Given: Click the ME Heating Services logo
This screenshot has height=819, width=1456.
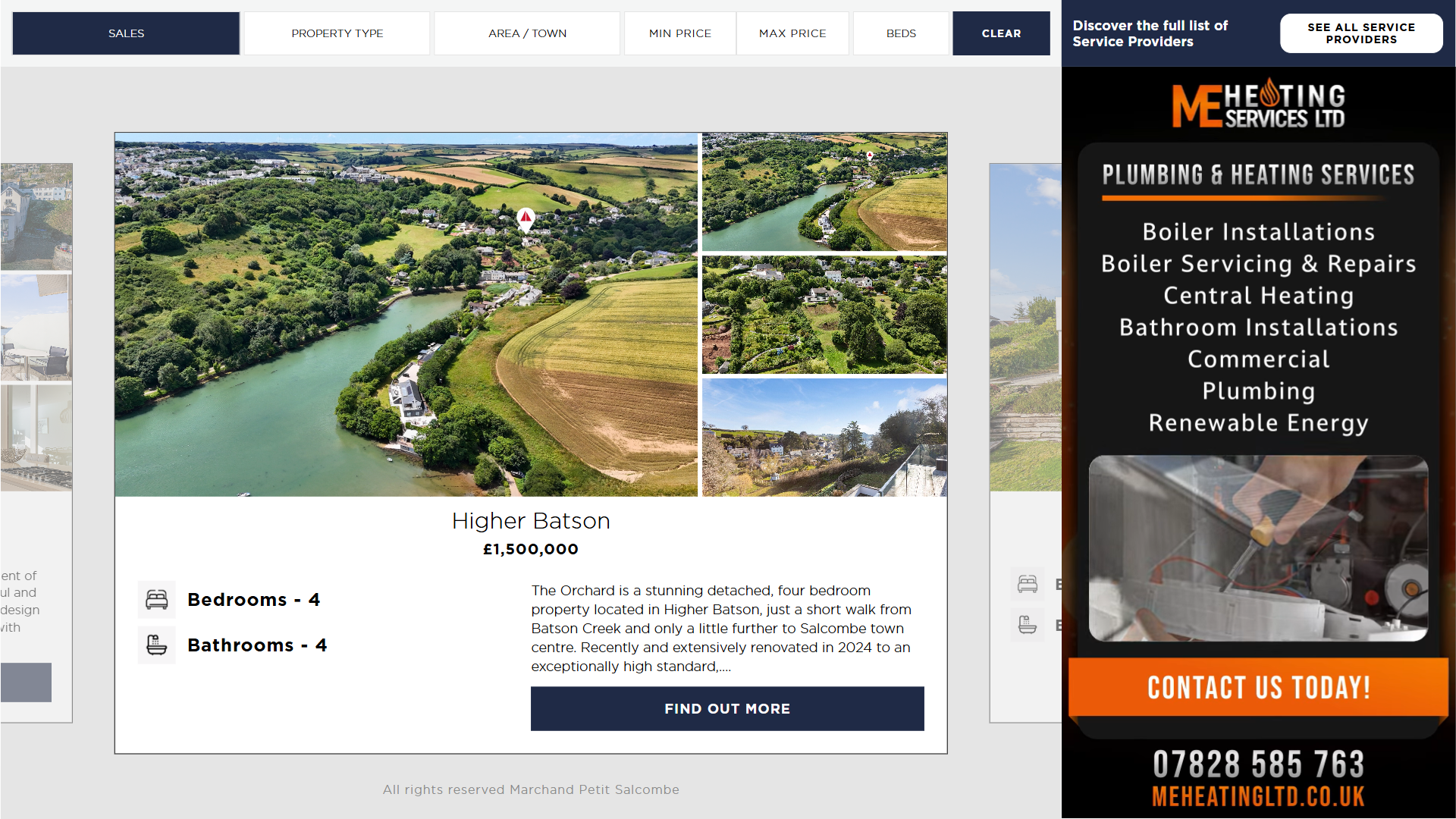Looking at the screenshot, I should [x=1258, y=105].
